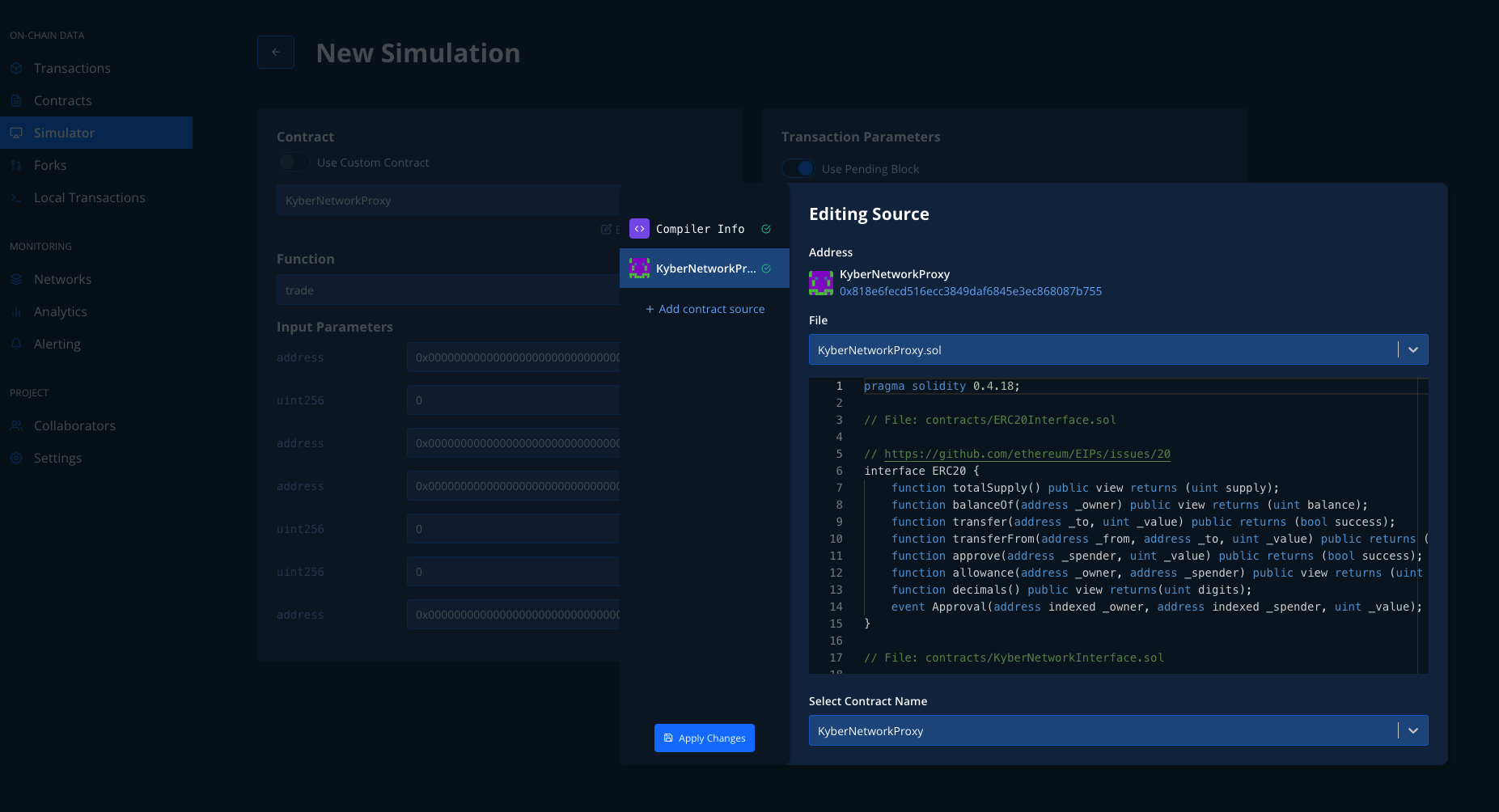Click the Transactions cube icon in sidebar
Viewport: 1499px width, 812px height.
[x=16, y=68]
